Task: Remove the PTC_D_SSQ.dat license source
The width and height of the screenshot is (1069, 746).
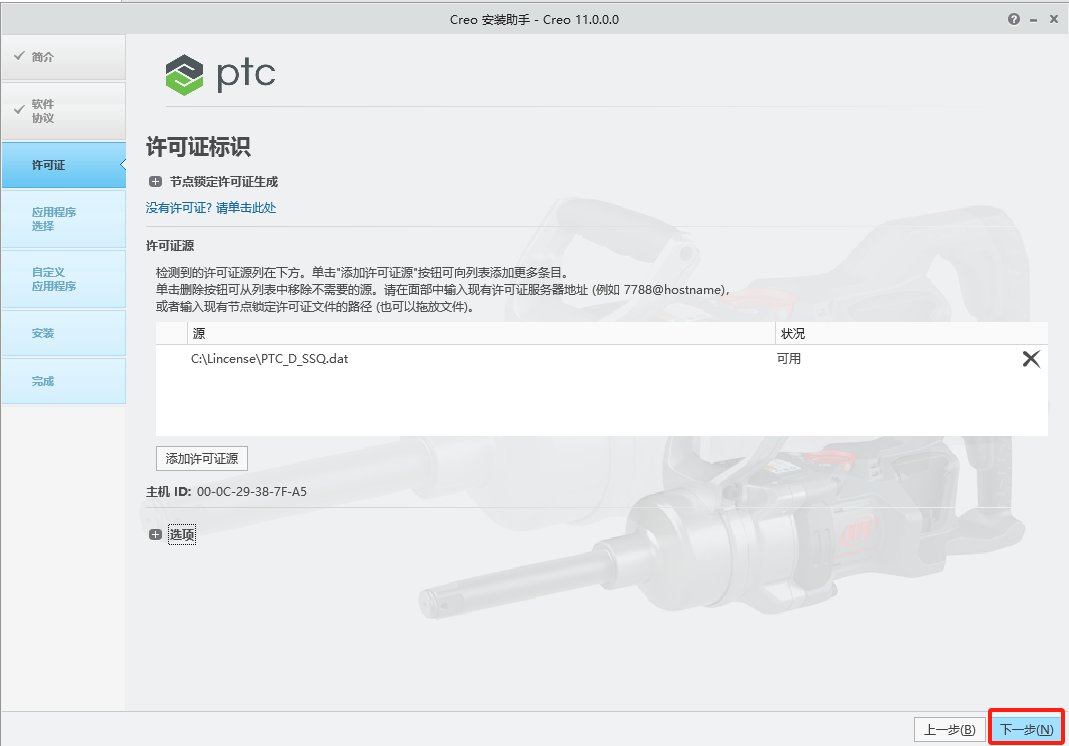Action: [1031, 359]
